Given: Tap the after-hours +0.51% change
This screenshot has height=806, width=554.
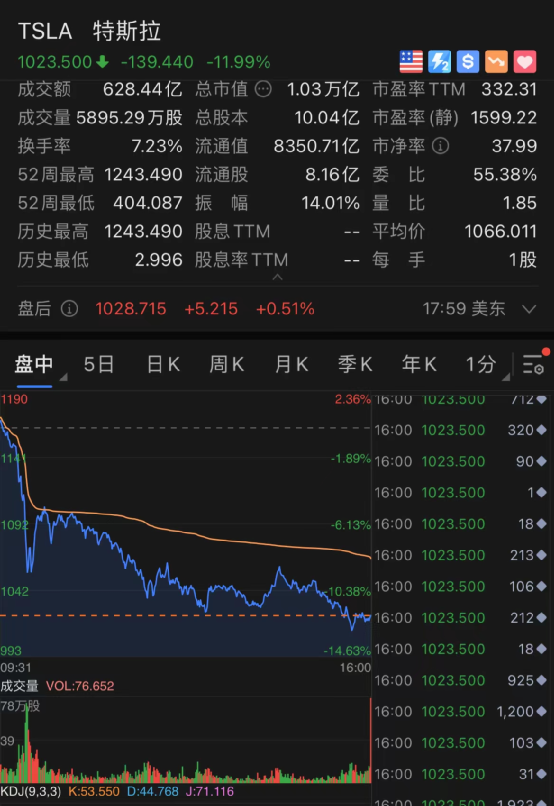Looking at the screenshot, I should coord(285,309).
